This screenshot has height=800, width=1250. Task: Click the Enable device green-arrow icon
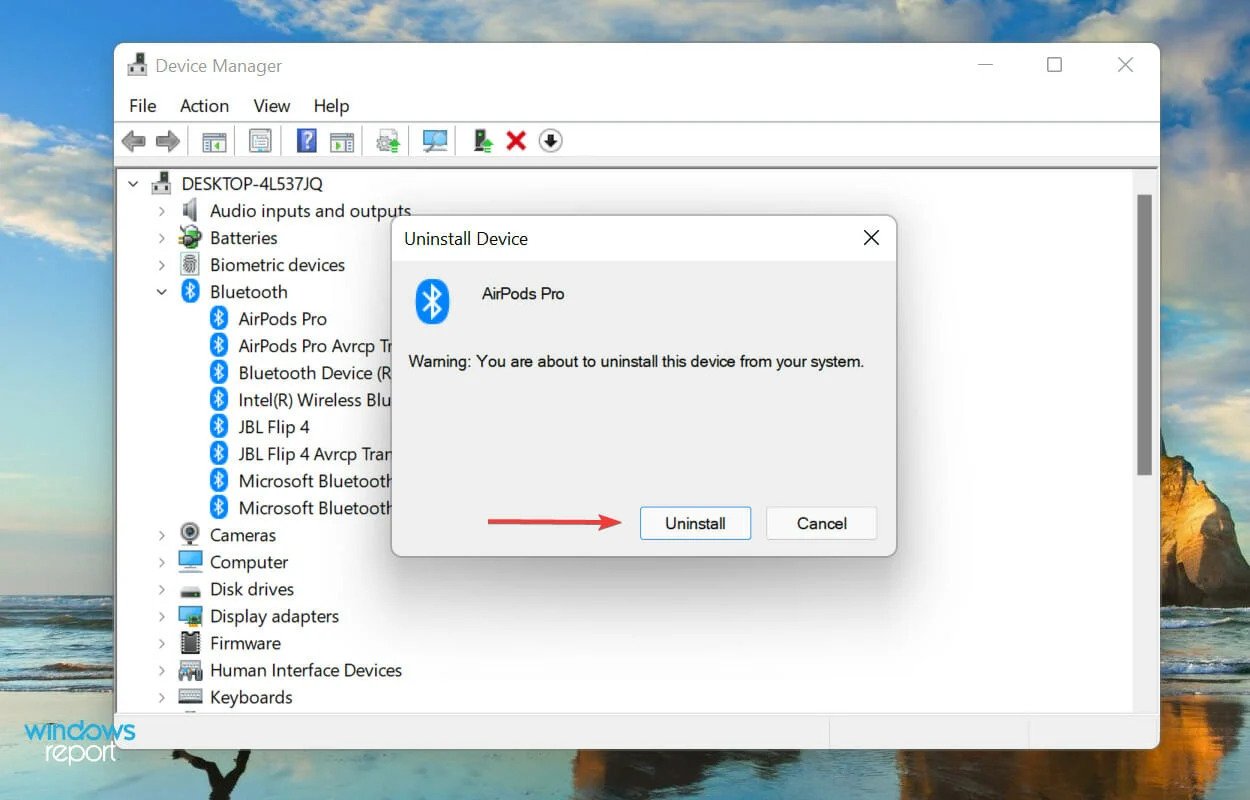point(483,142)
